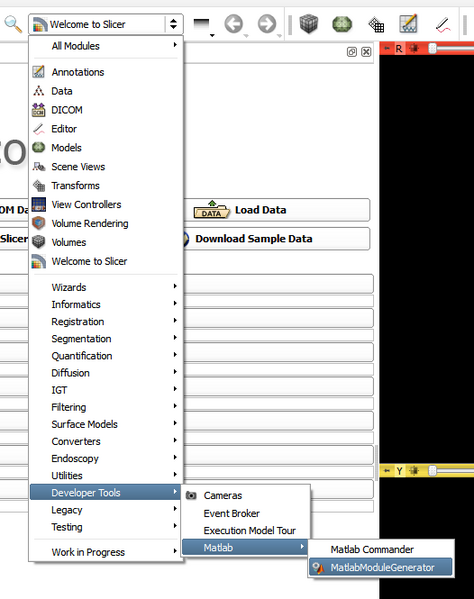
Task: Expand the Work in Progress category
Action: coord(106,552)
